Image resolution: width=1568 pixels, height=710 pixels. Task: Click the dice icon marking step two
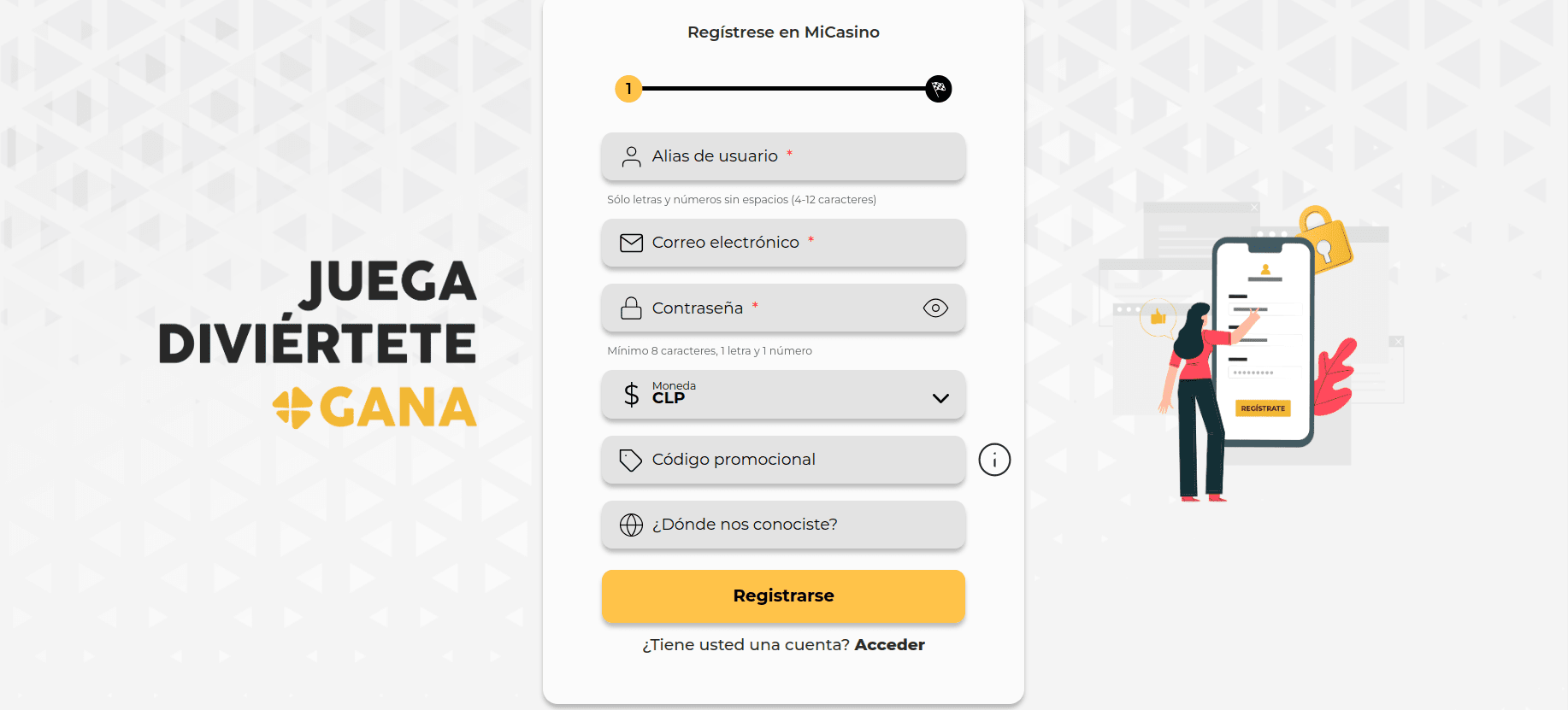click(938, 88)
